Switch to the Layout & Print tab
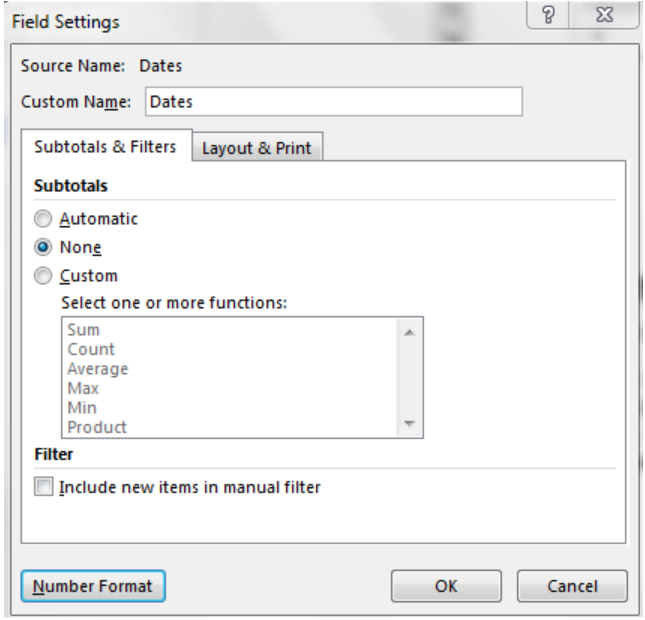Screen dimensions: 645x620 257,148
